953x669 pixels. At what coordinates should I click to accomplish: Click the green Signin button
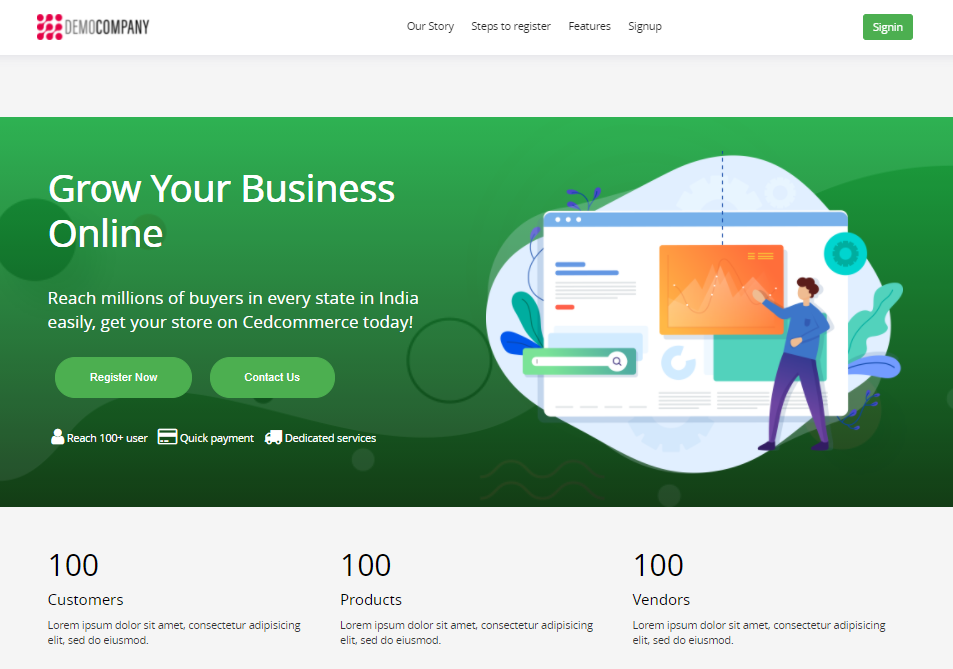coord(887,27)
